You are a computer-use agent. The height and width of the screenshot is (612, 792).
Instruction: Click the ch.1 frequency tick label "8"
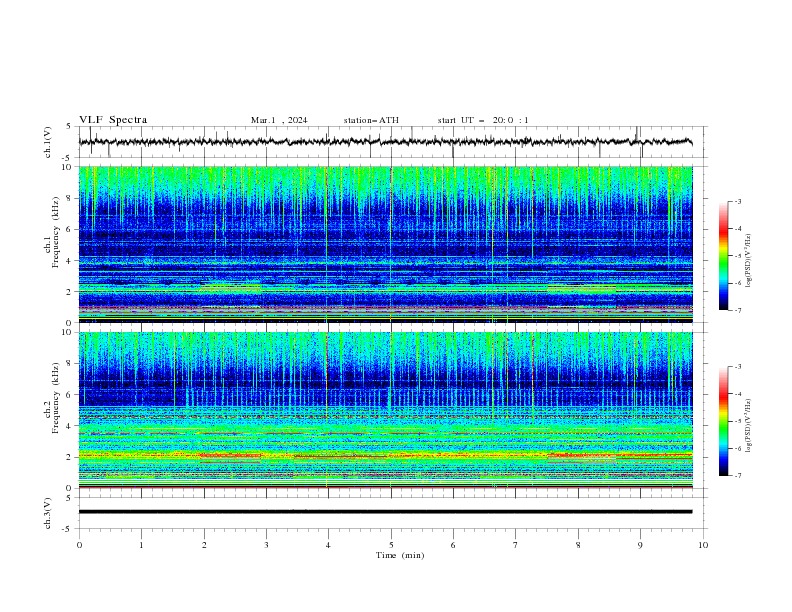[70, 198]
